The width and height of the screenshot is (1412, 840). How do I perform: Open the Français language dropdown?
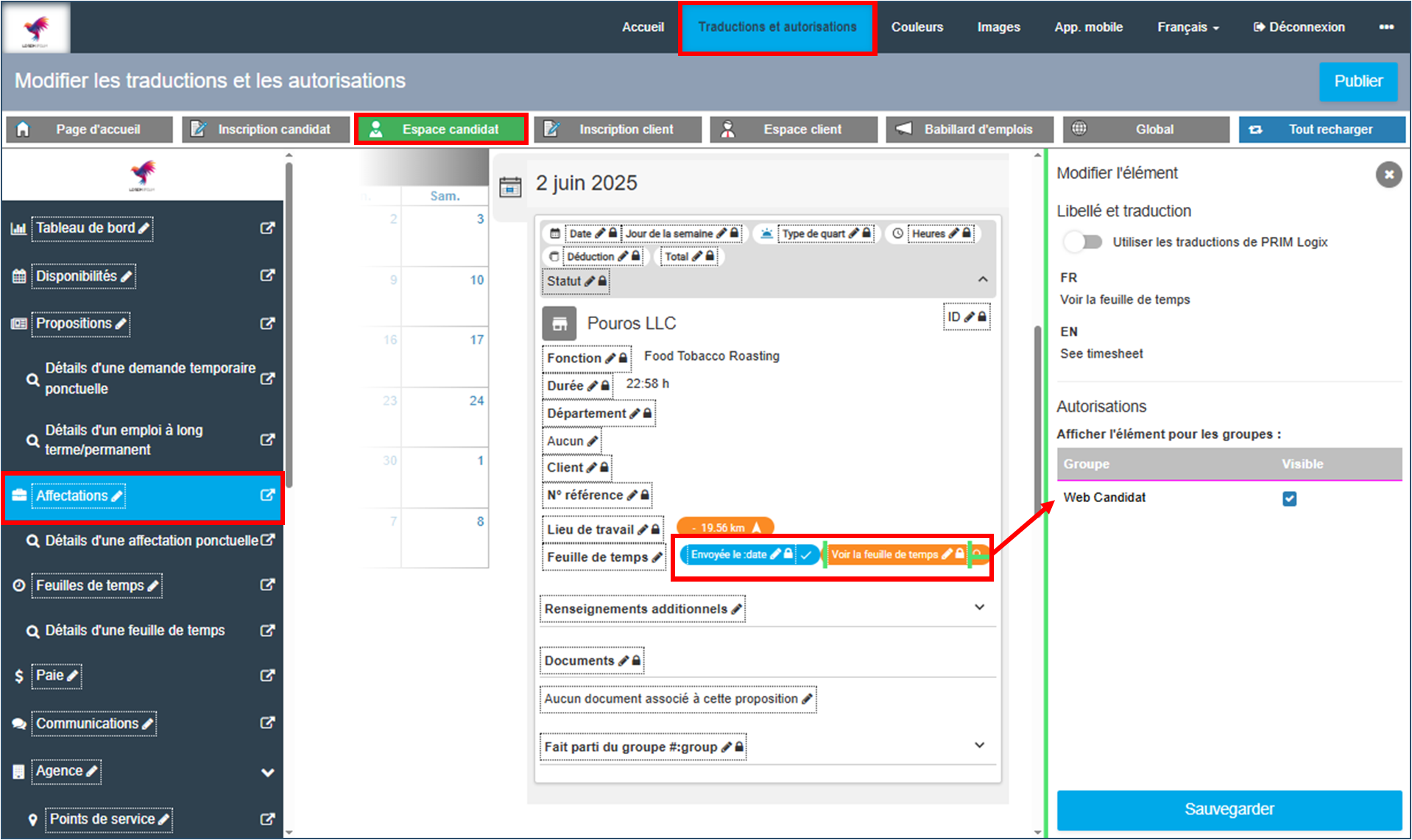click(1187, 27)
